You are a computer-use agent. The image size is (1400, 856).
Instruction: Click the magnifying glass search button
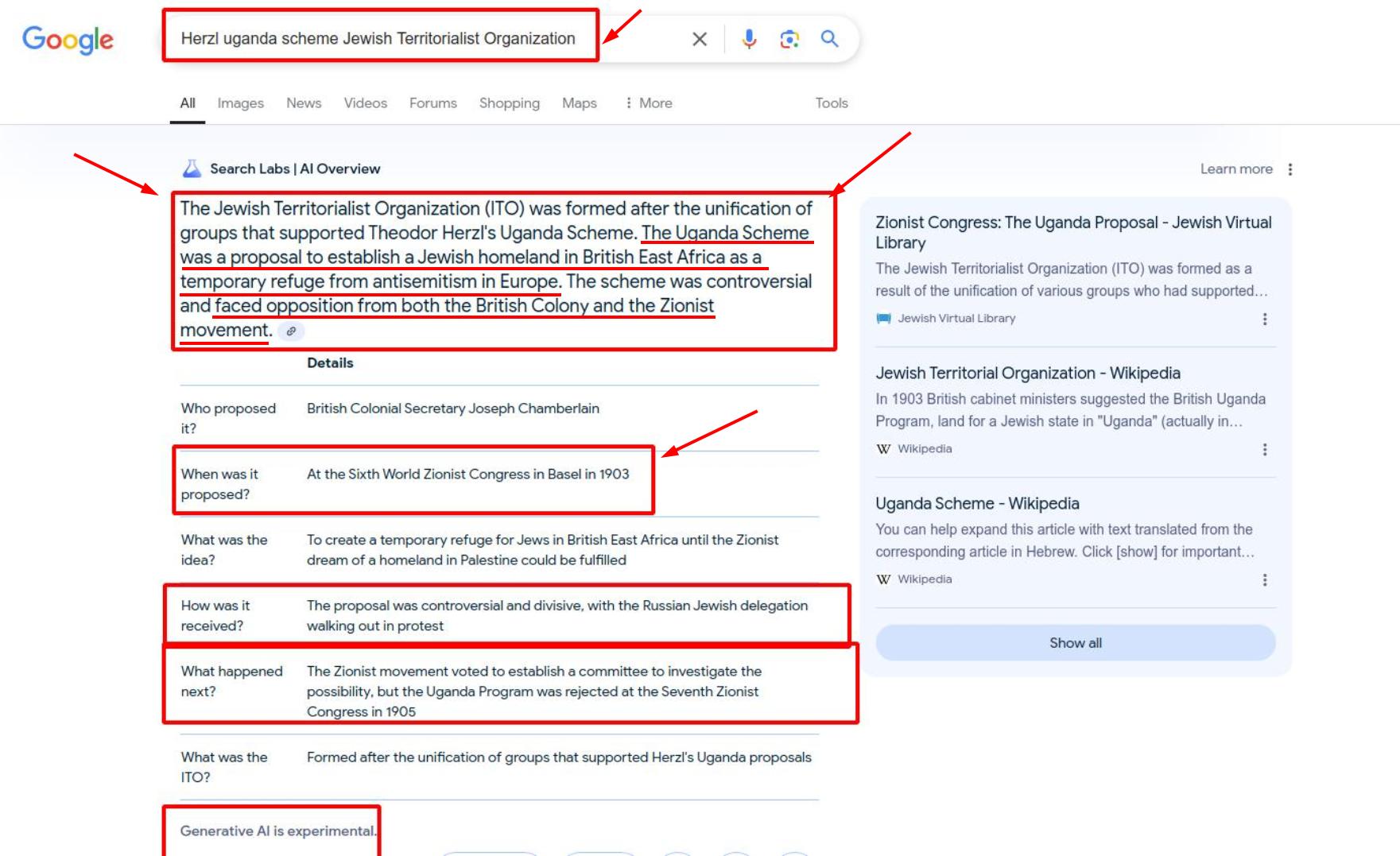coord(829,39)
